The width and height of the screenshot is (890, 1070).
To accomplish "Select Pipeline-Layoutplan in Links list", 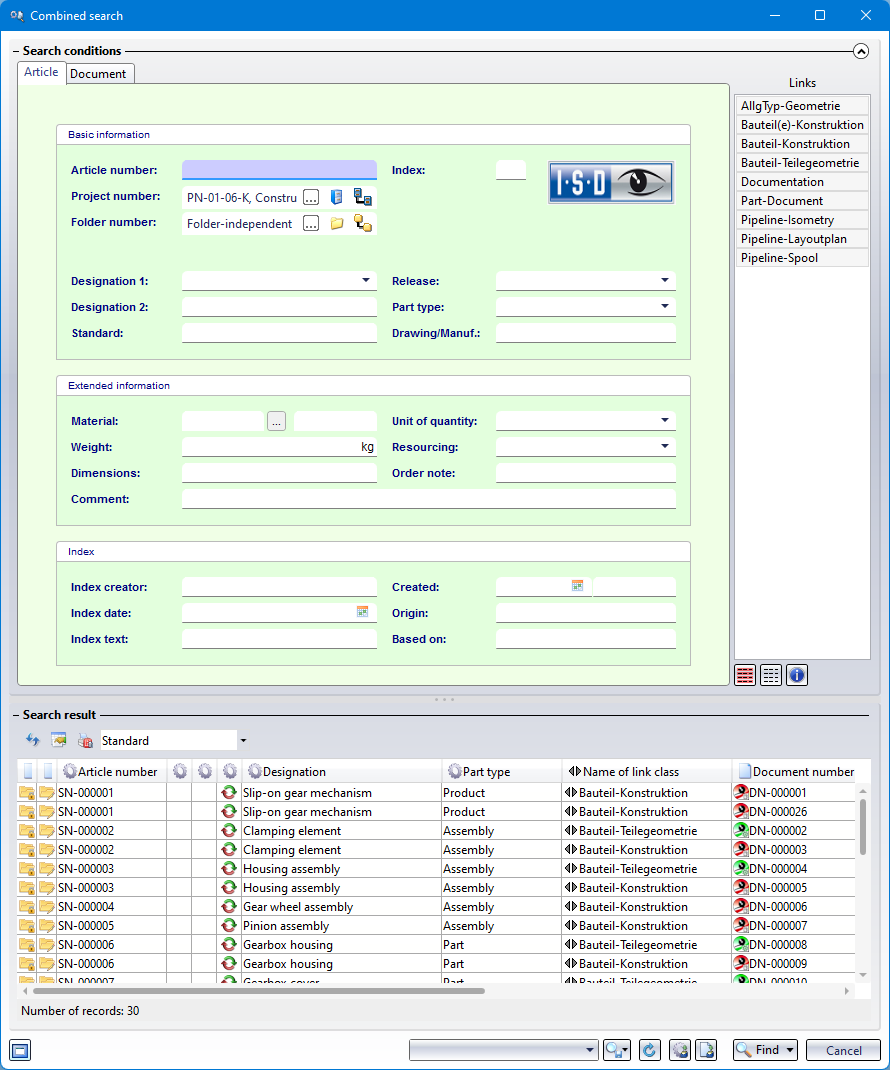I will point(801,239).
